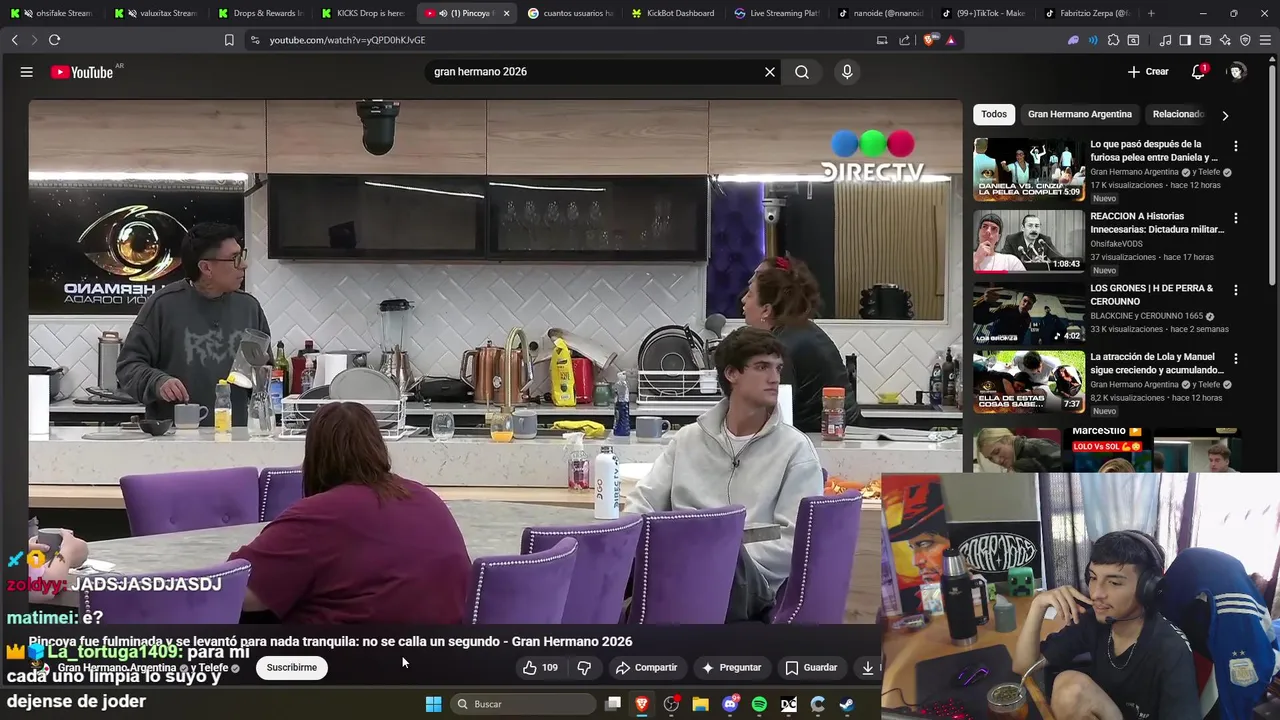Share the page from the address bar icon
The height and width of the screenshot is (720, 1280).
point(904,40)
